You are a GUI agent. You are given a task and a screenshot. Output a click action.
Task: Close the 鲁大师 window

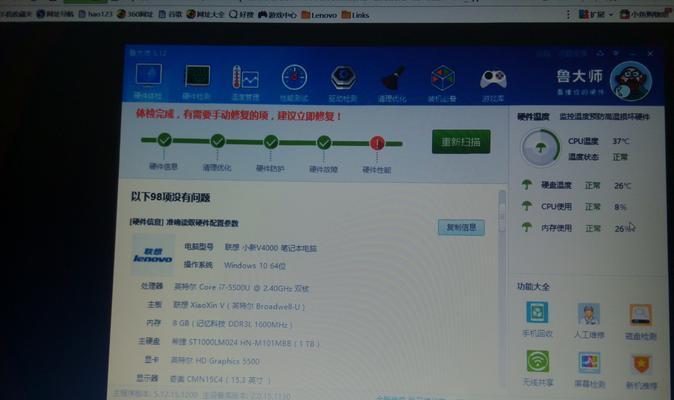click(650, 54)
